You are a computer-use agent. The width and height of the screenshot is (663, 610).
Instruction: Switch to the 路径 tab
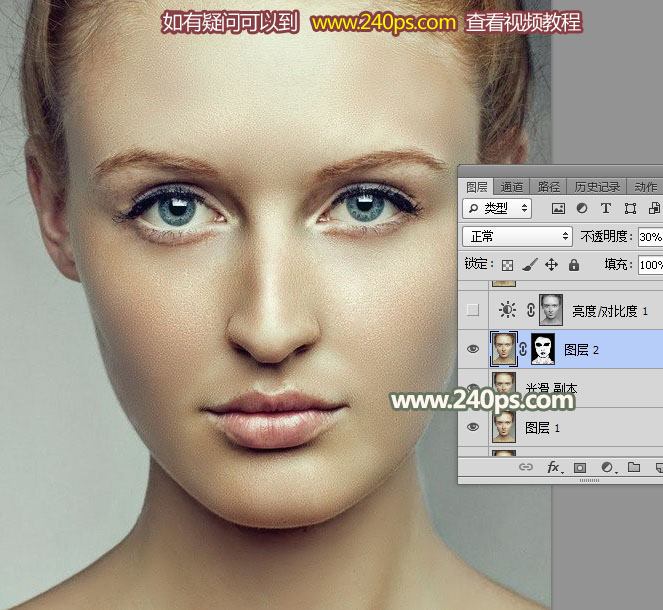click(548, 187)
